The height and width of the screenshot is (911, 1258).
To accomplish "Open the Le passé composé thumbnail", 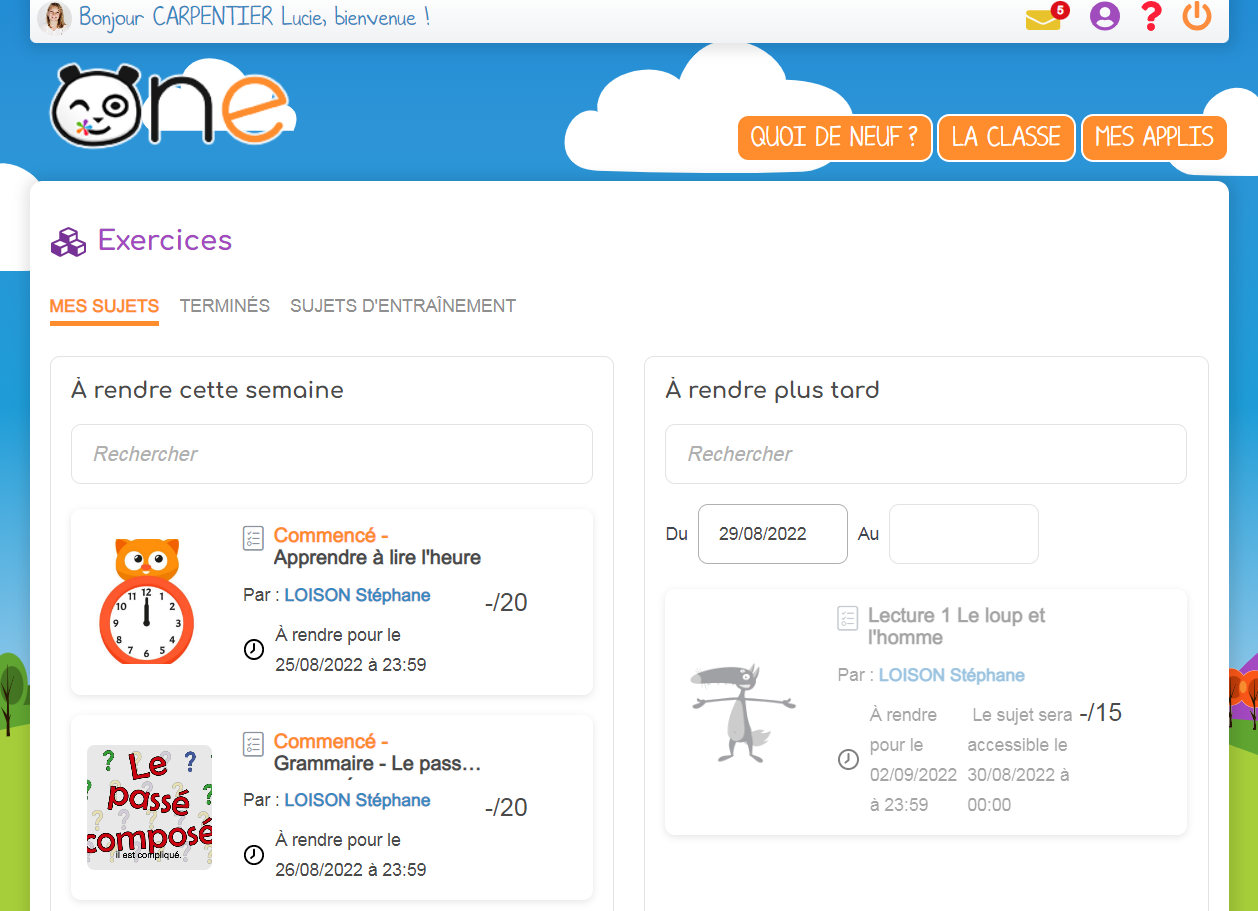I will [150, 807].
